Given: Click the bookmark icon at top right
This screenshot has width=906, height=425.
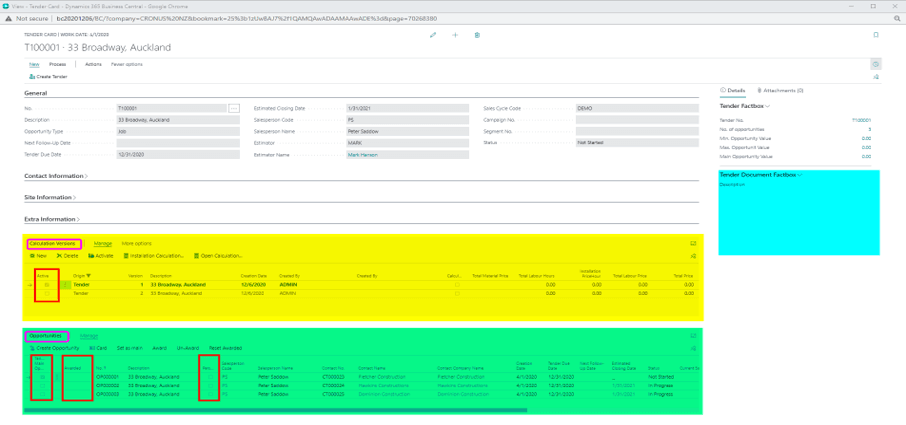Looking at the screenshot, I should (876, 35).
